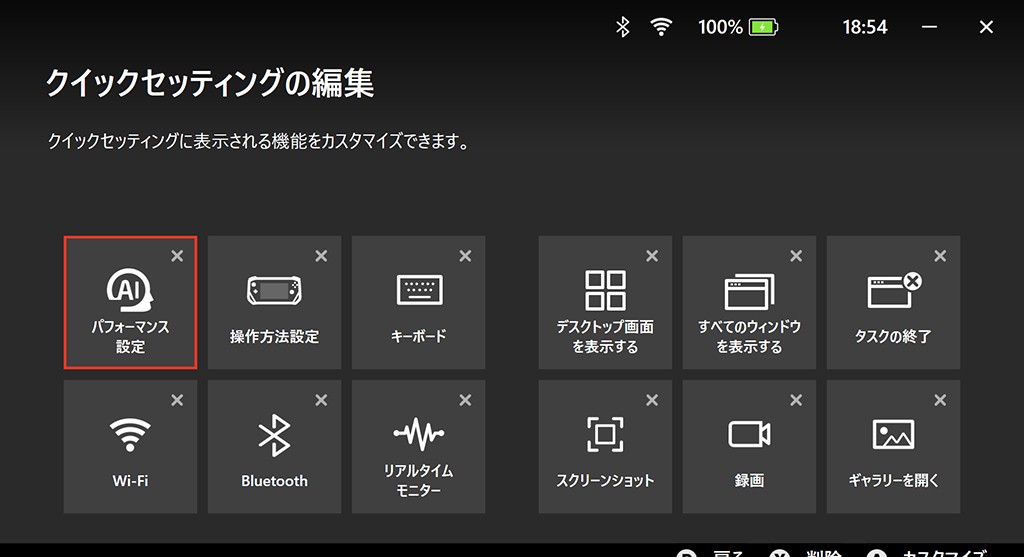Click the Bluetooth status icon in header
Screen dimensions: 1024x557
(x=623, y=27)
